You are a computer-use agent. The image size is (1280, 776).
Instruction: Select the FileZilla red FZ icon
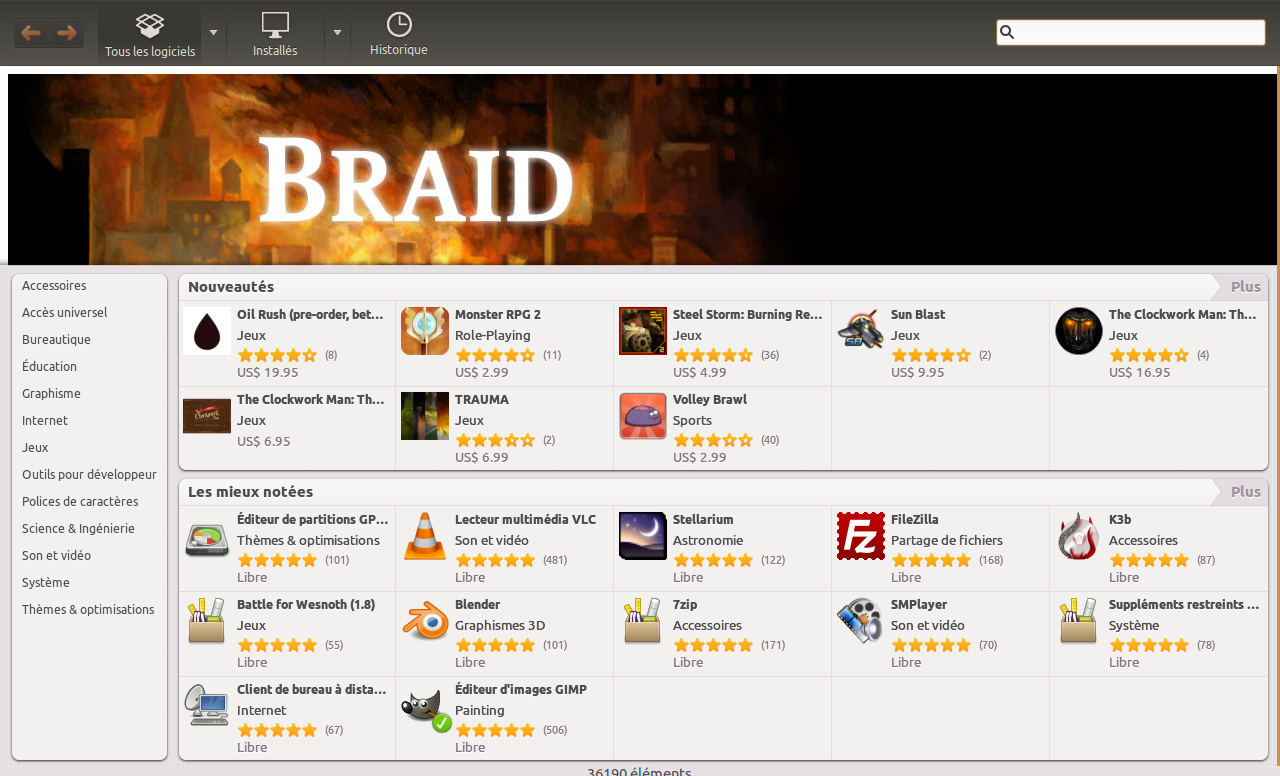861,536
